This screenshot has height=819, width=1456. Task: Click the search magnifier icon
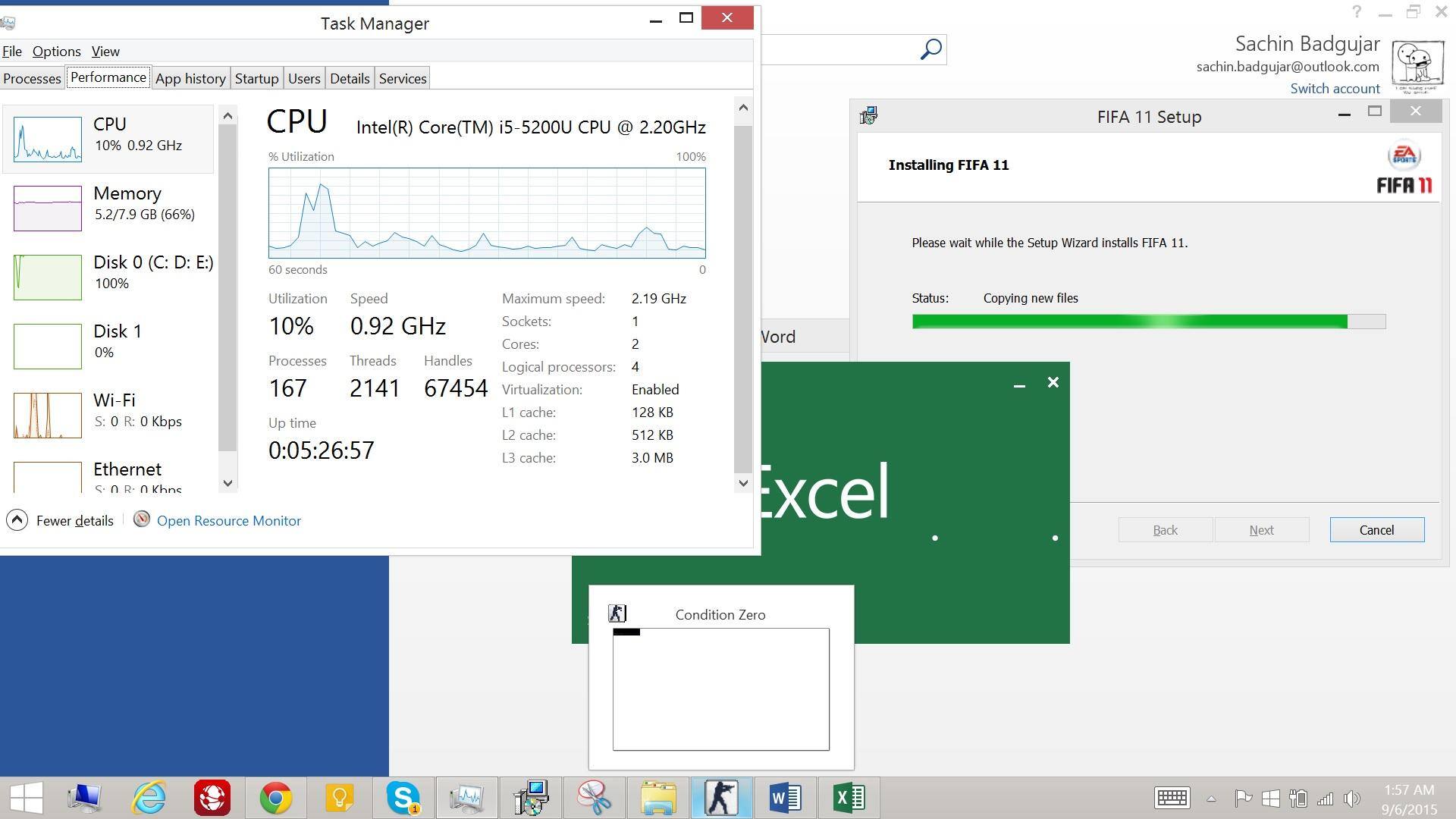[930, 49]
